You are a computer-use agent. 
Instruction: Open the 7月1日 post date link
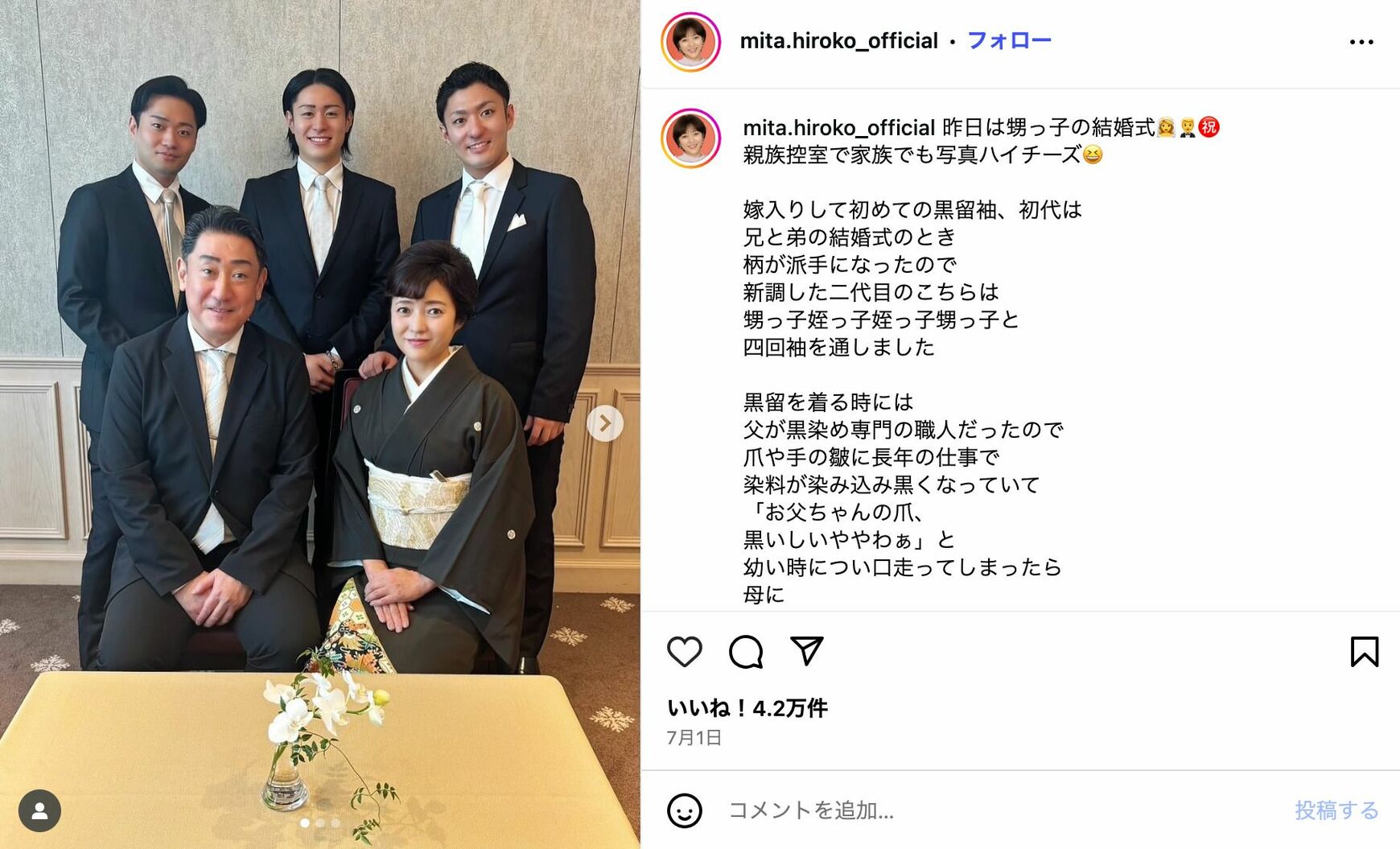[694, 737]
